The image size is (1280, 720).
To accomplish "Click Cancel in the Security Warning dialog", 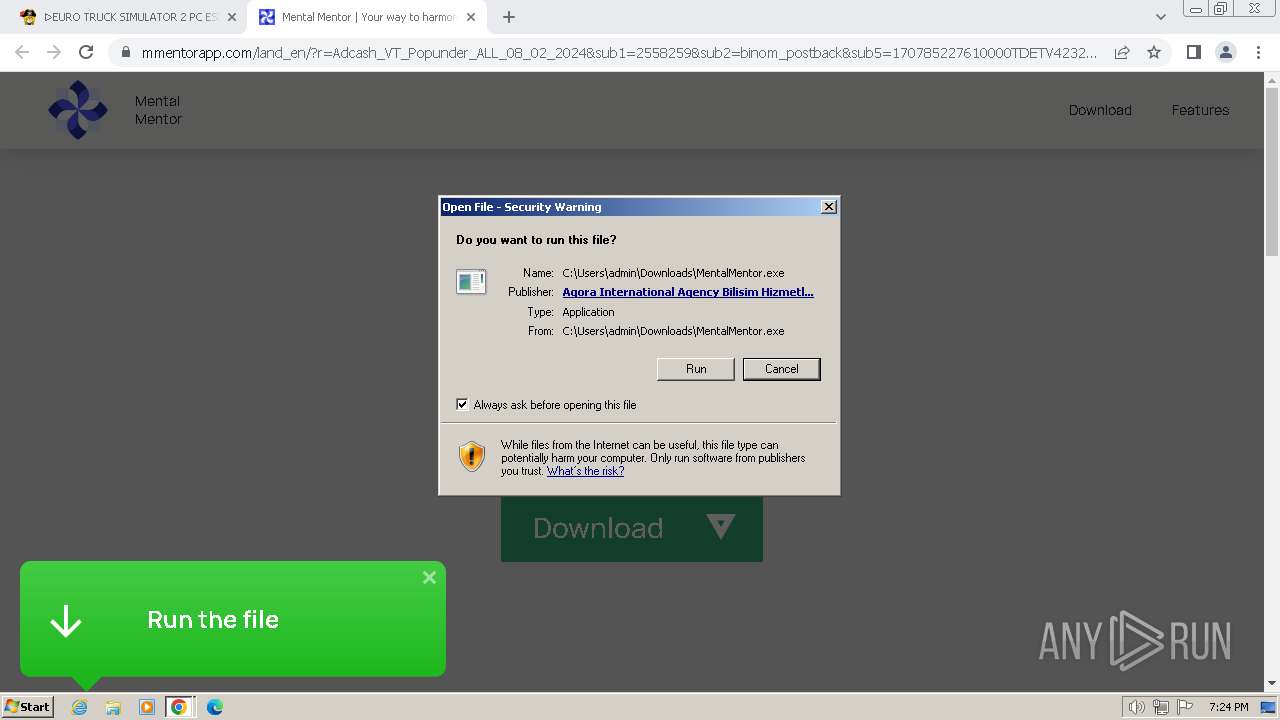I will [x=781, y=369].
